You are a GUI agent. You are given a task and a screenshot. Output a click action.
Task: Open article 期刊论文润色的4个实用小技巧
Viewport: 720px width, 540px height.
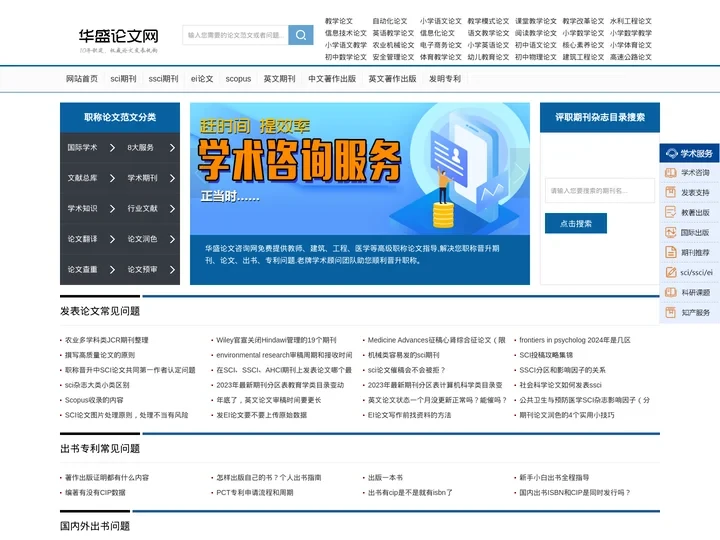pos(567,415)
